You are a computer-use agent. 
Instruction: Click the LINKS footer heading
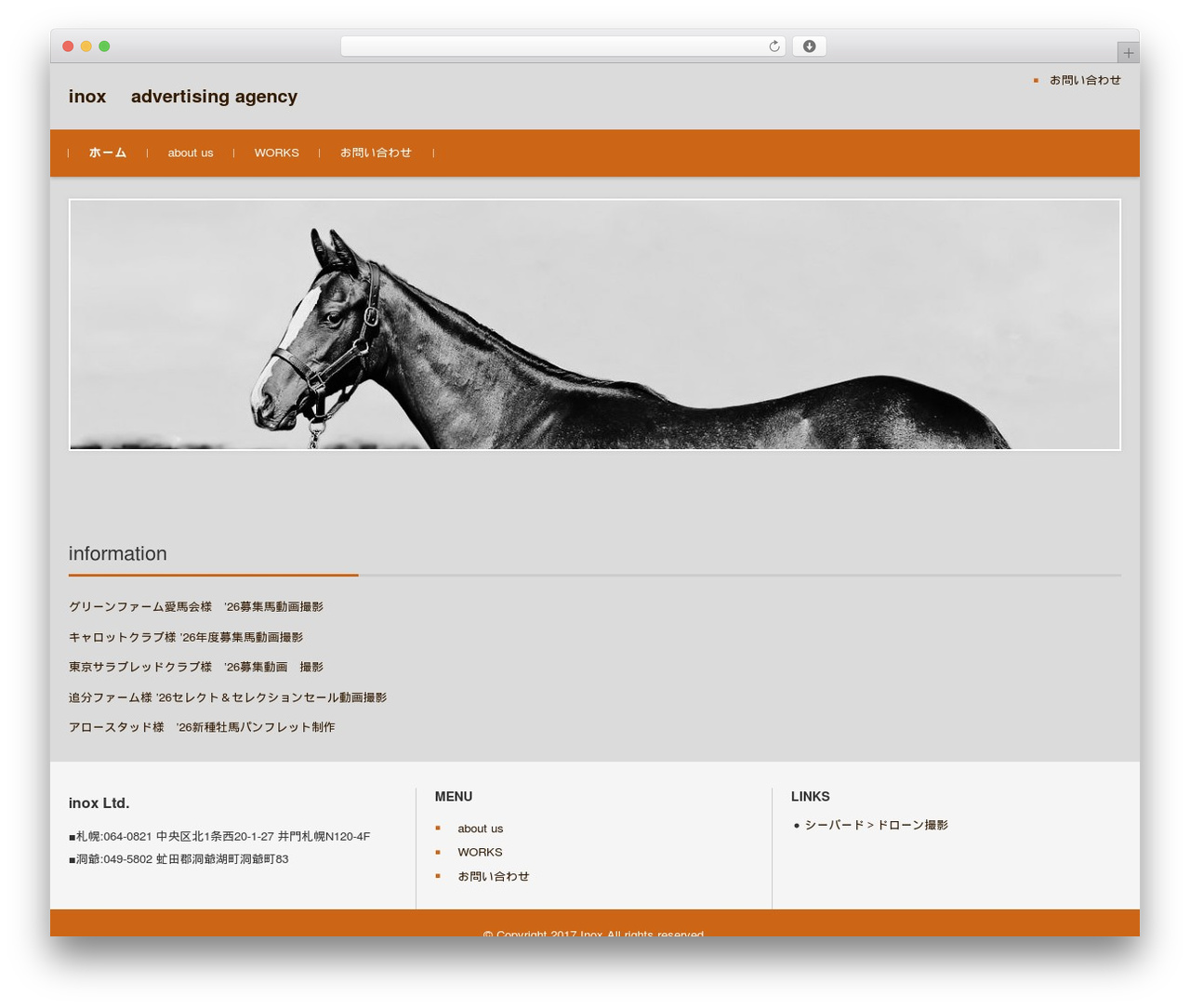click(811, 797)
